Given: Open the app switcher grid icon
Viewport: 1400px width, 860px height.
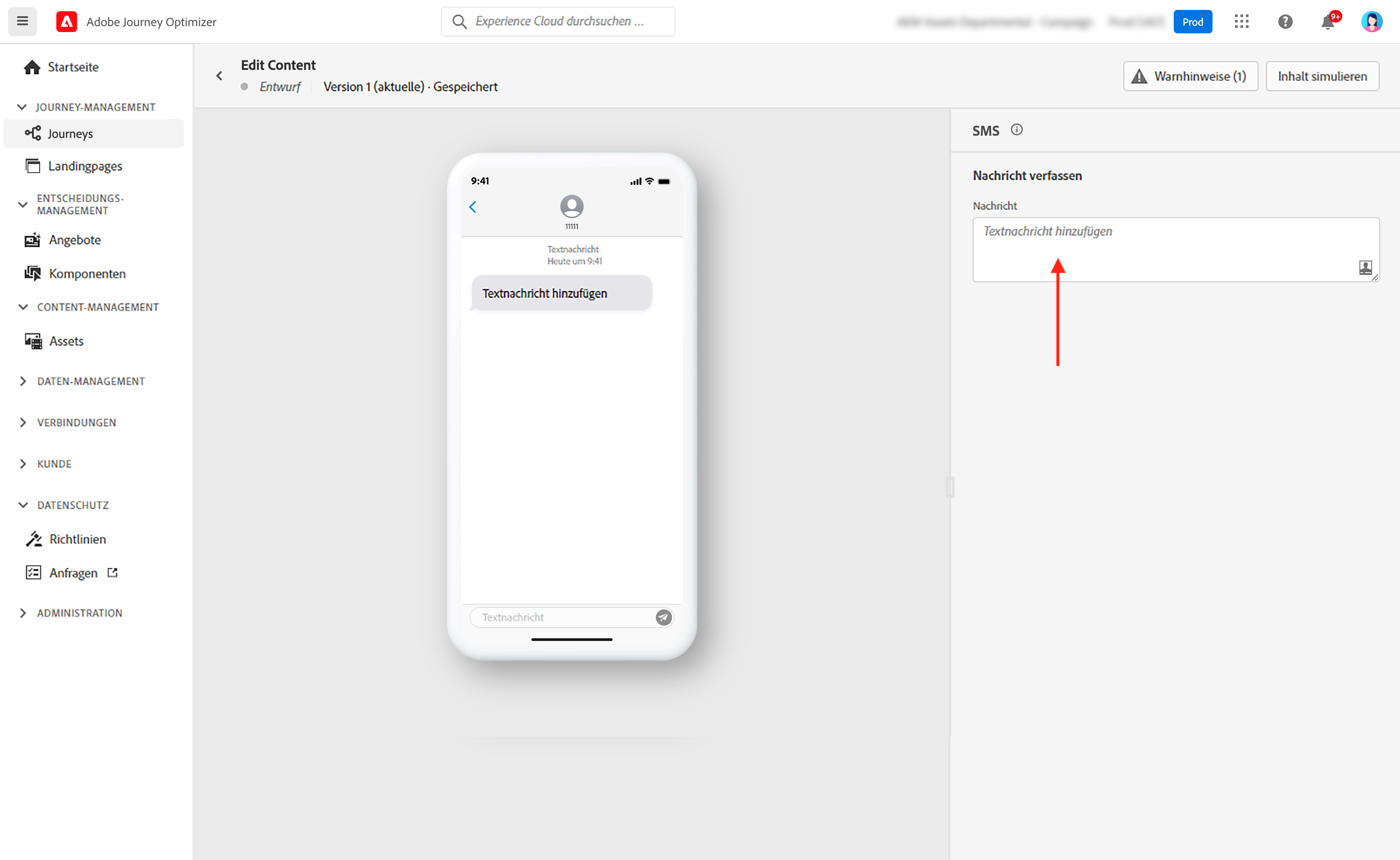Looking at the screenshot, I should pos(1241,22).
